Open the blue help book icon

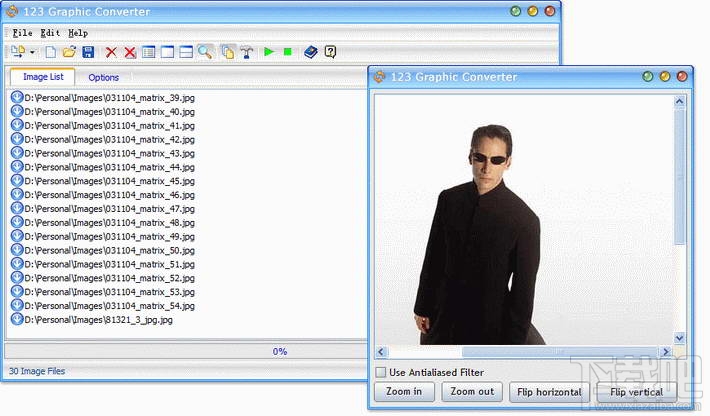tap(311, 52)
